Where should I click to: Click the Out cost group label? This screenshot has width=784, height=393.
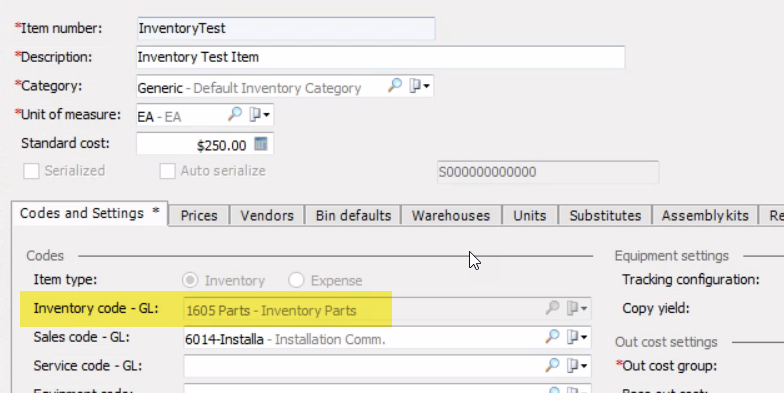tap(666, 366)
